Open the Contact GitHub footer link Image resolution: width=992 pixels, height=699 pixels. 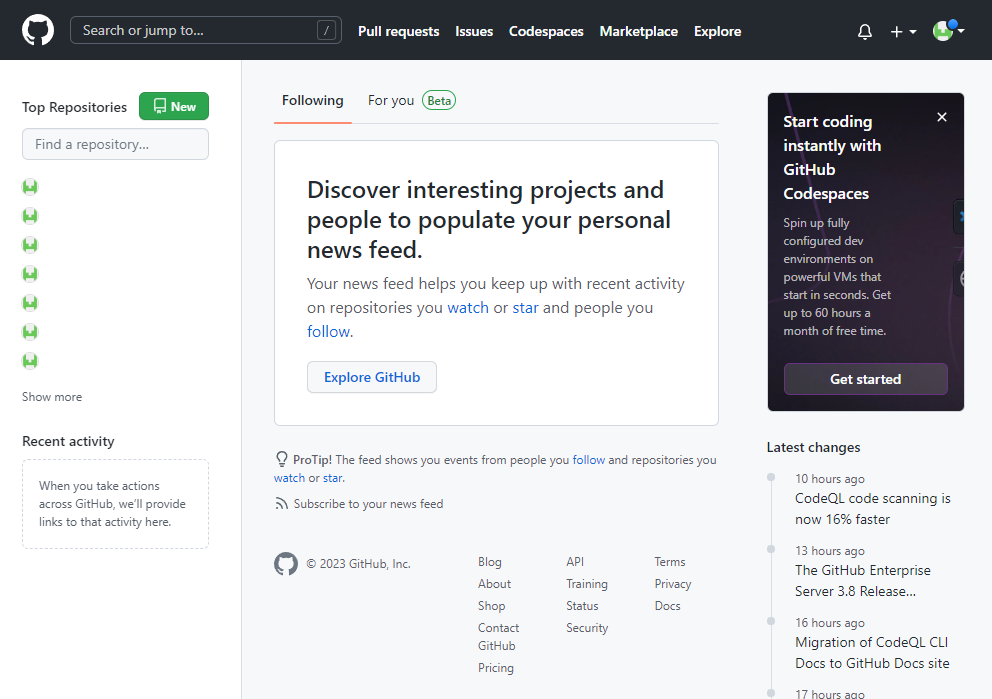pyautogui.click(x=499, y=636)
